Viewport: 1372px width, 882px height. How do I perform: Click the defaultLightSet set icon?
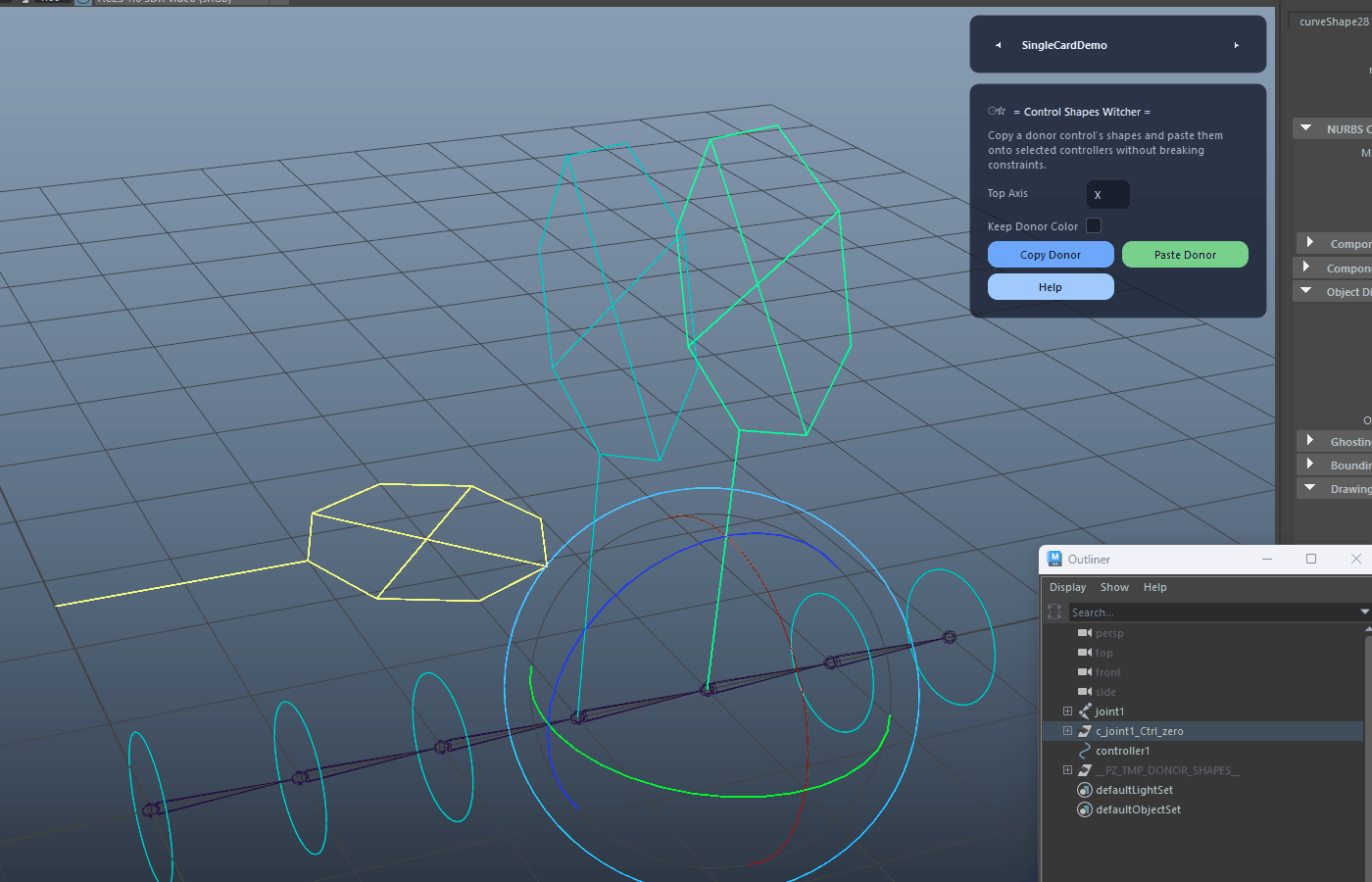pyautogui.click(x=1085, y=790)
